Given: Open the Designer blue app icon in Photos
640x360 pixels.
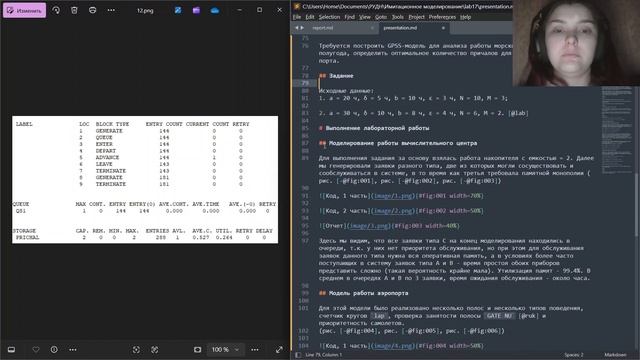Looking at the screenshot, I should pyautogui.click(x=178, y=10).
